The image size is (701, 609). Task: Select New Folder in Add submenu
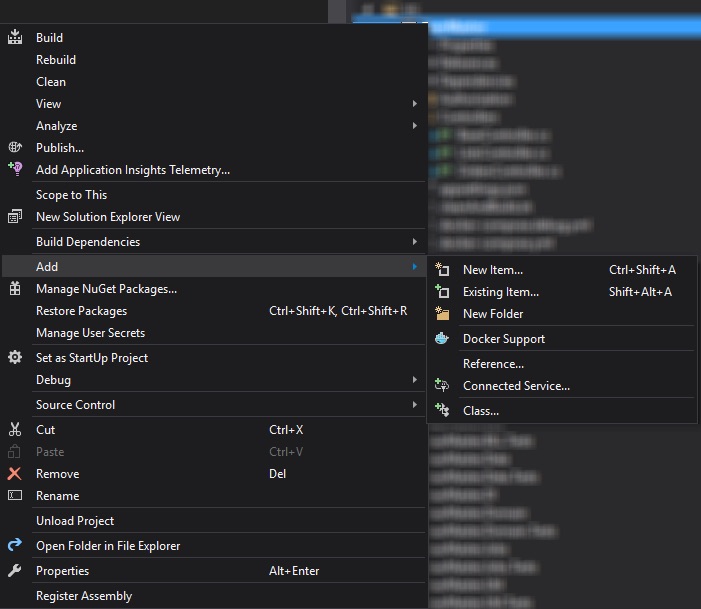pyautogui.click(x=562, y=313)
